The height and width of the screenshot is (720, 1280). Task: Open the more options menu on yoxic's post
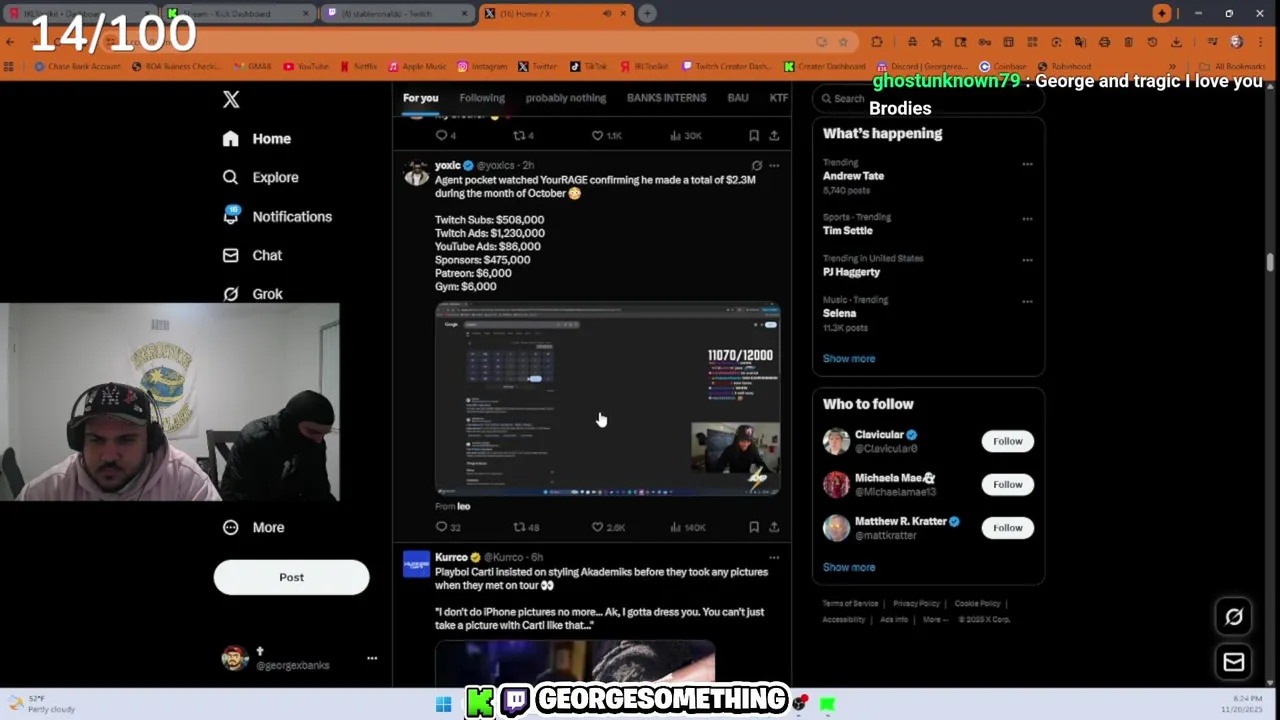click(774, 166)
